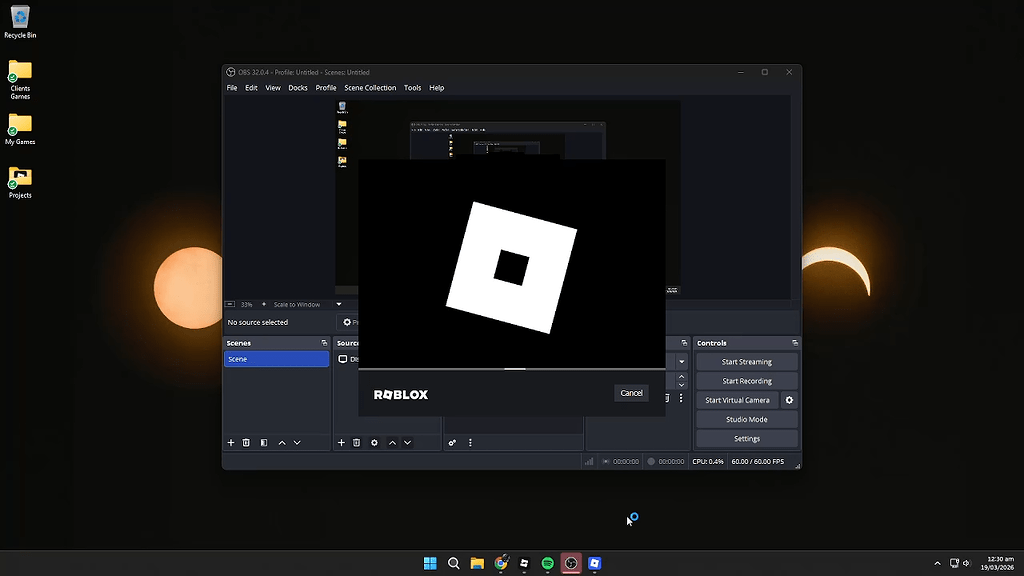
Task: Cancel the Roblox loading dialog
Action: pos(632,393)
